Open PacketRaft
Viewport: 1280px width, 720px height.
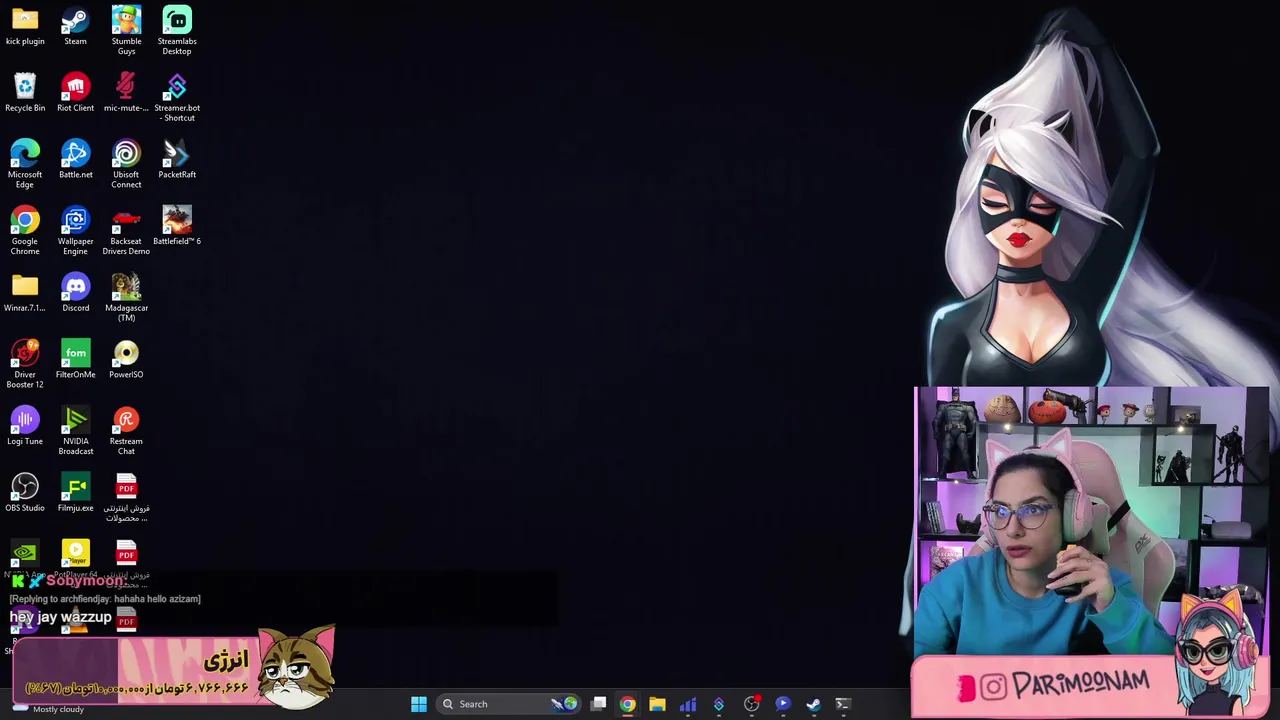(177, 160)
